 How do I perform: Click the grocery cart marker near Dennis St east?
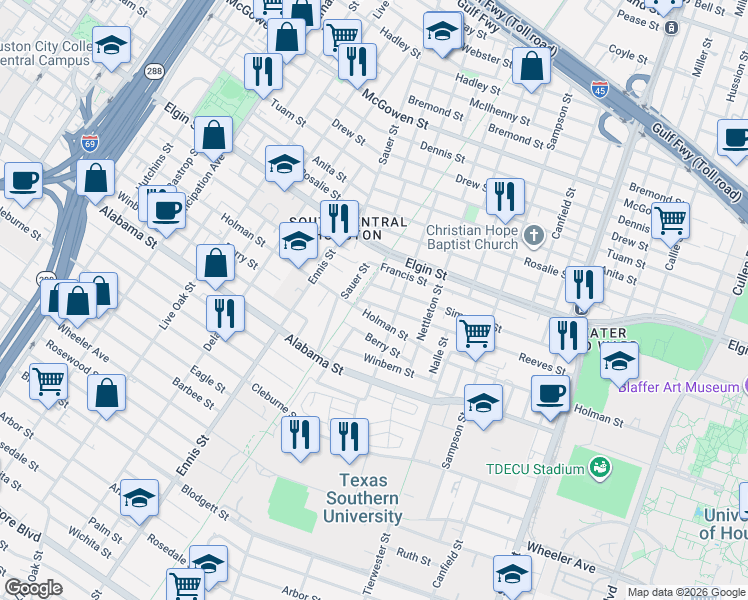[670, 223]
